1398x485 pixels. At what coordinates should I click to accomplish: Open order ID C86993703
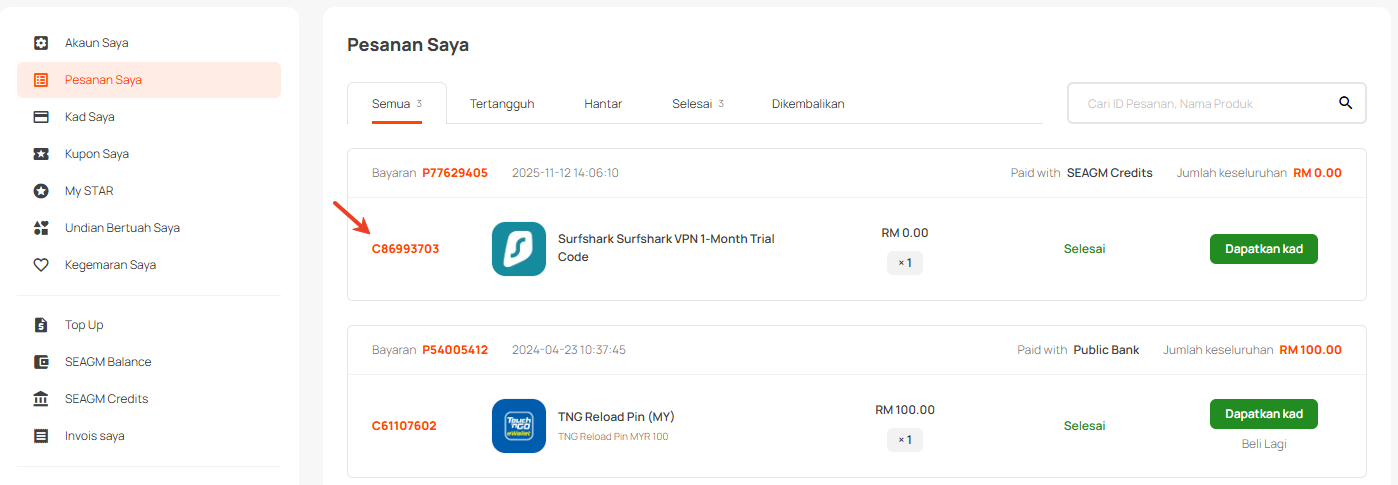point(405,249)
